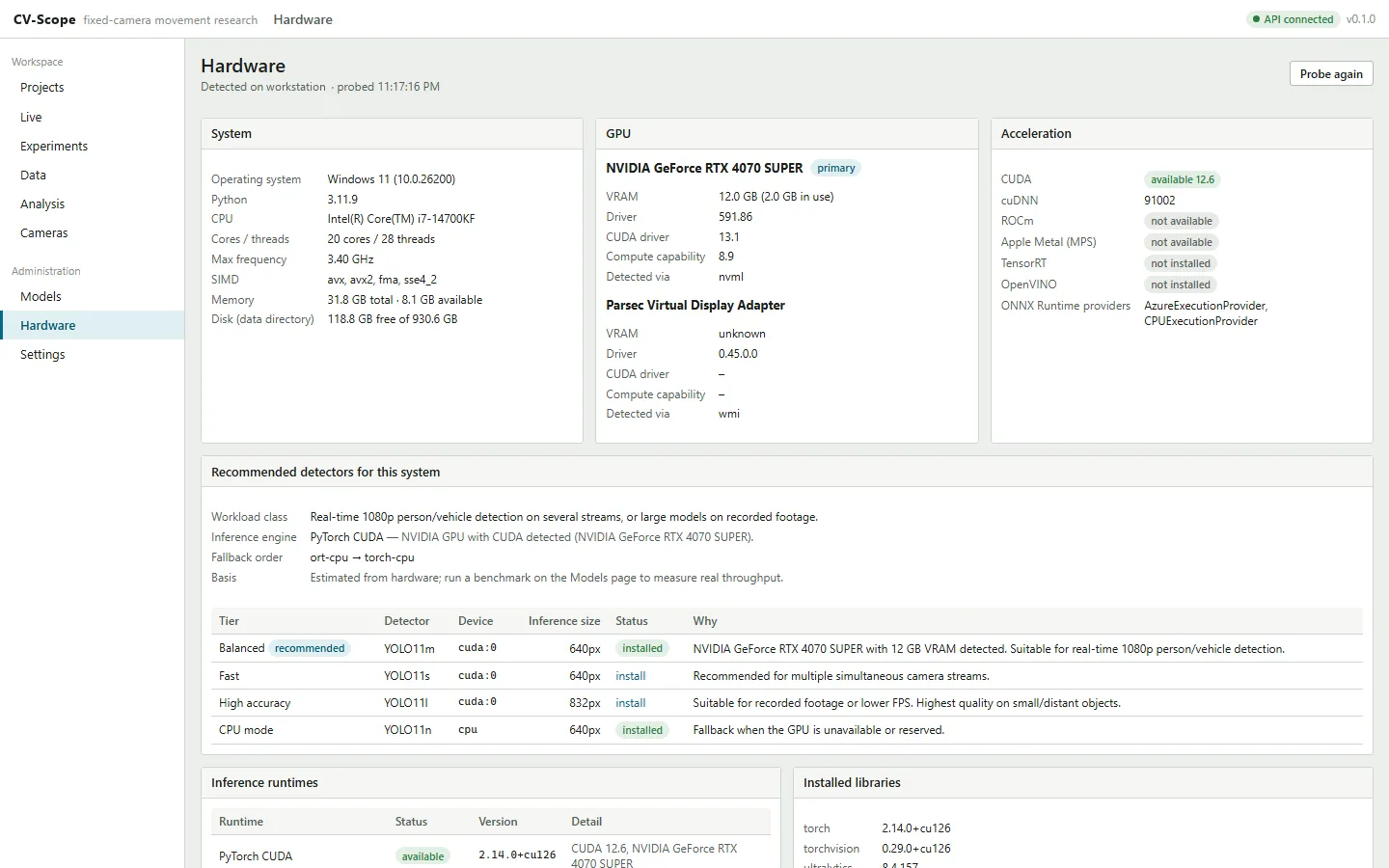
Task: Click installed badge for YOLO11n CPU mode
Action: tap(642, 730)
